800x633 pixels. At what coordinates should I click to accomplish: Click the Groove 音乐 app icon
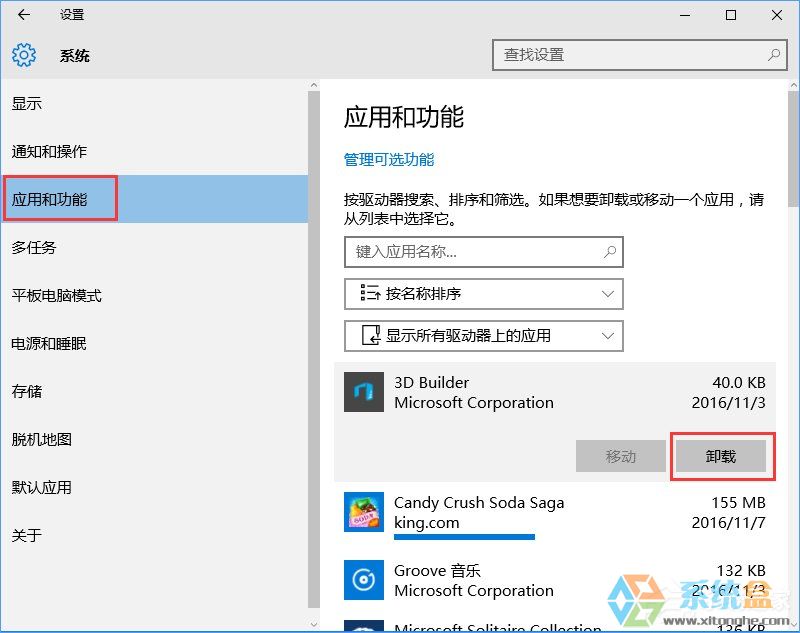[364, 580]
